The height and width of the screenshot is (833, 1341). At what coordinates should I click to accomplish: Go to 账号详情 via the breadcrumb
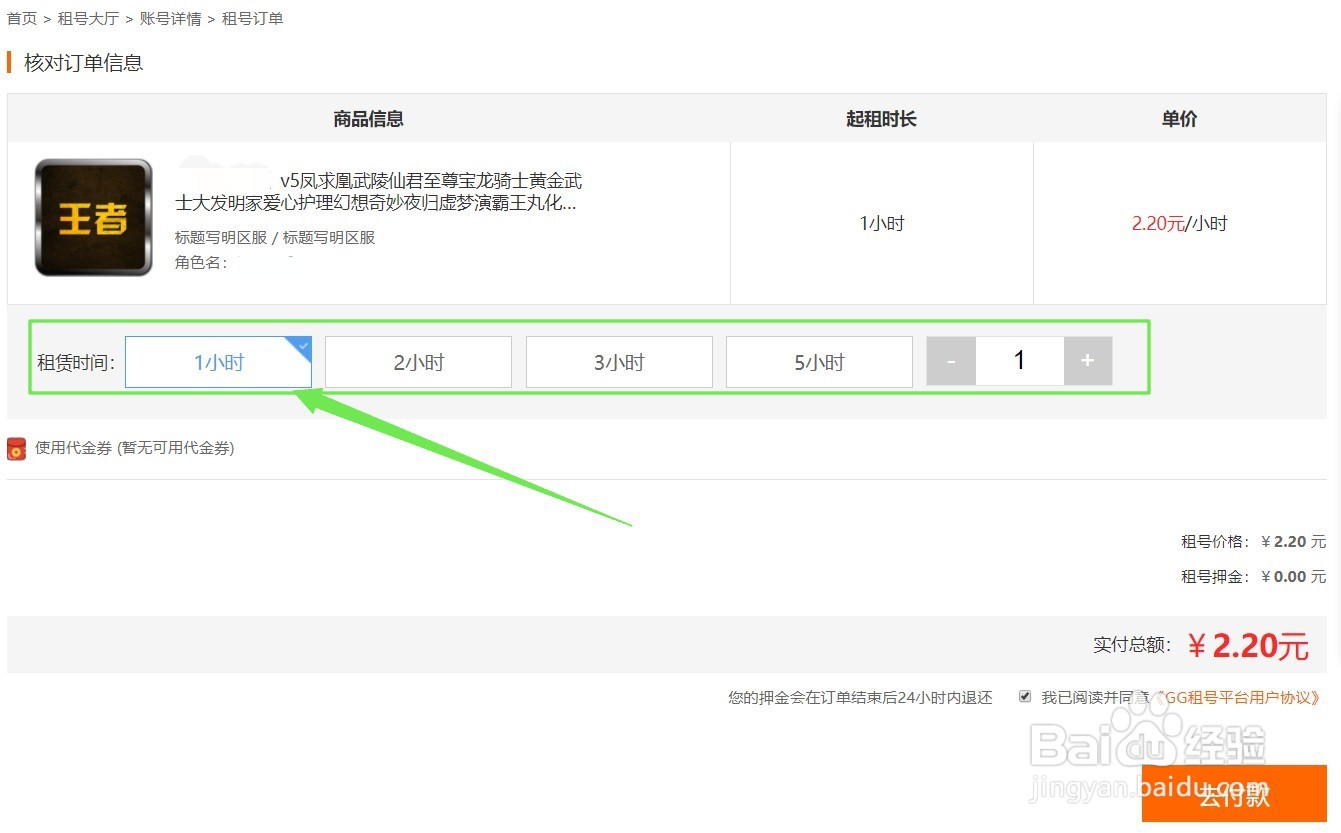170,17
